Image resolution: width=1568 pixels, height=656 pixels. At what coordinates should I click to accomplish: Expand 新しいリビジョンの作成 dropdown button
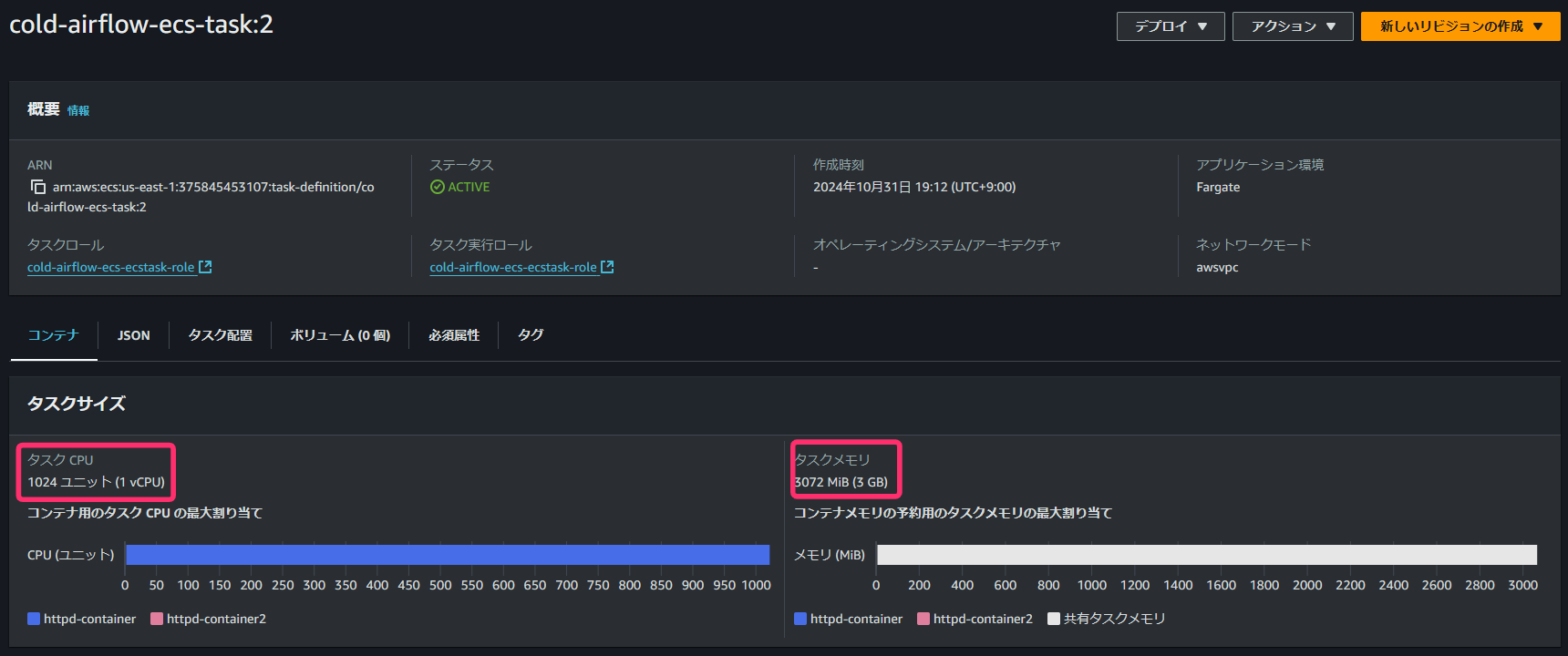(1460, 26)
